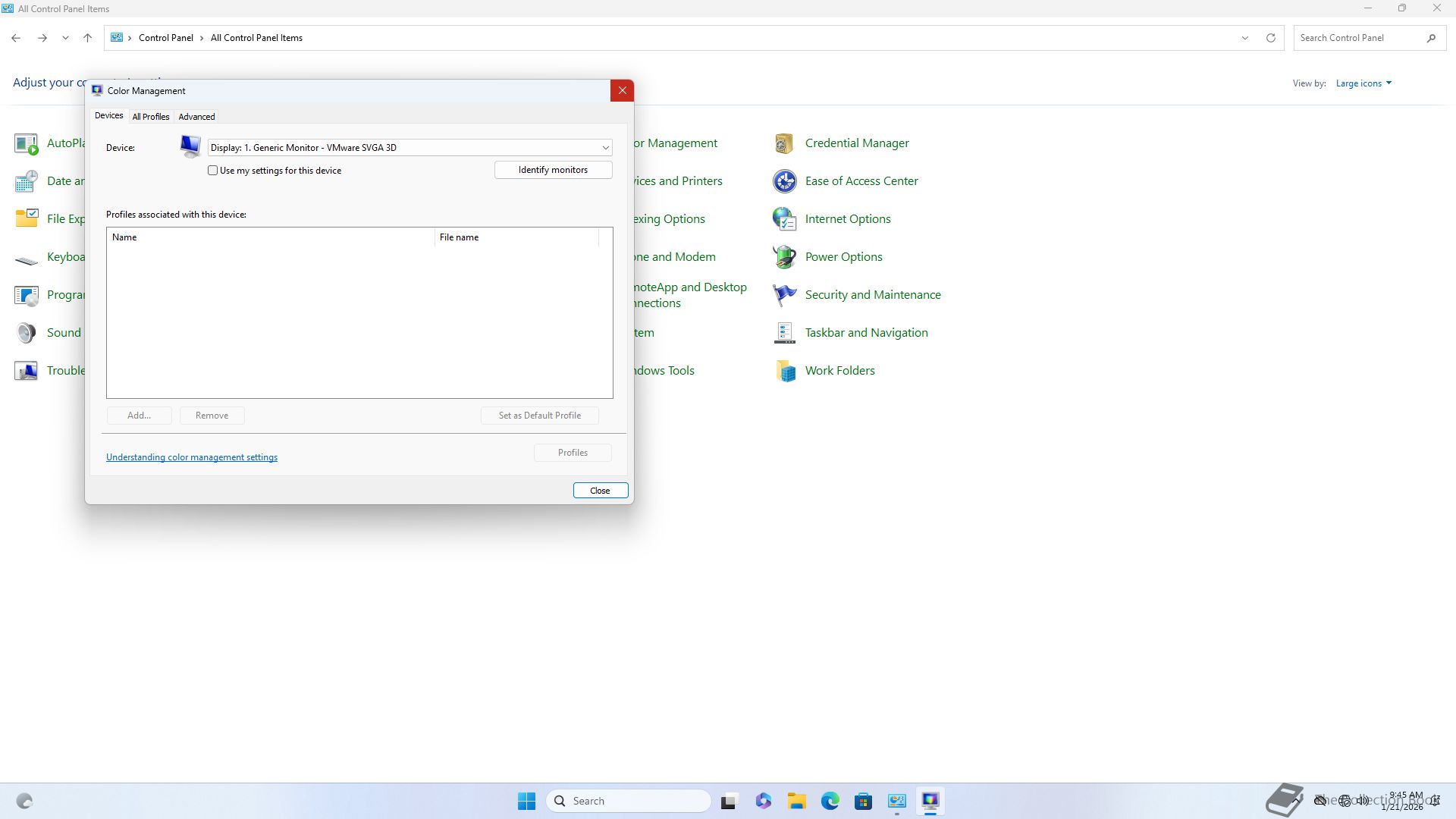Screen dimensions: 1456x819
Task: Open Ease of Access Center icon
Action: pyautogui.click(x=784, y=181)
